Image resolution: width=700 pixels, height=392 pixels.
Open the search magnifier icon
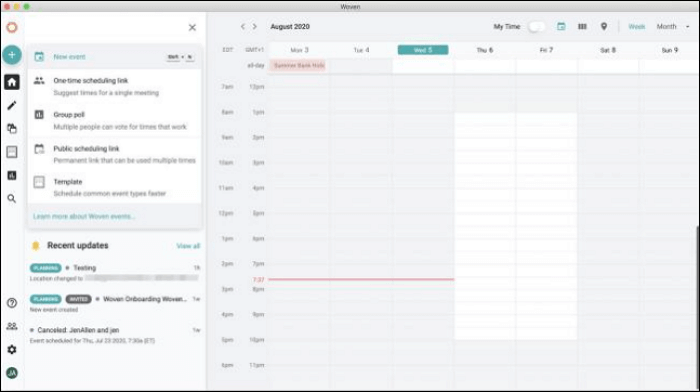(x=12, y=199)
